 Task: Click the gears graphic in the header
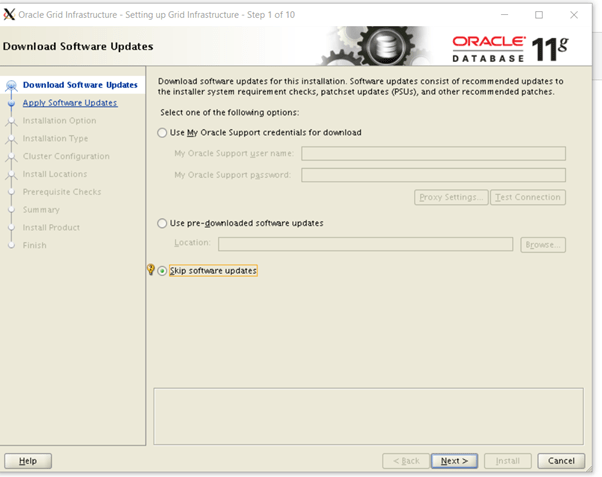click(380, 46)
